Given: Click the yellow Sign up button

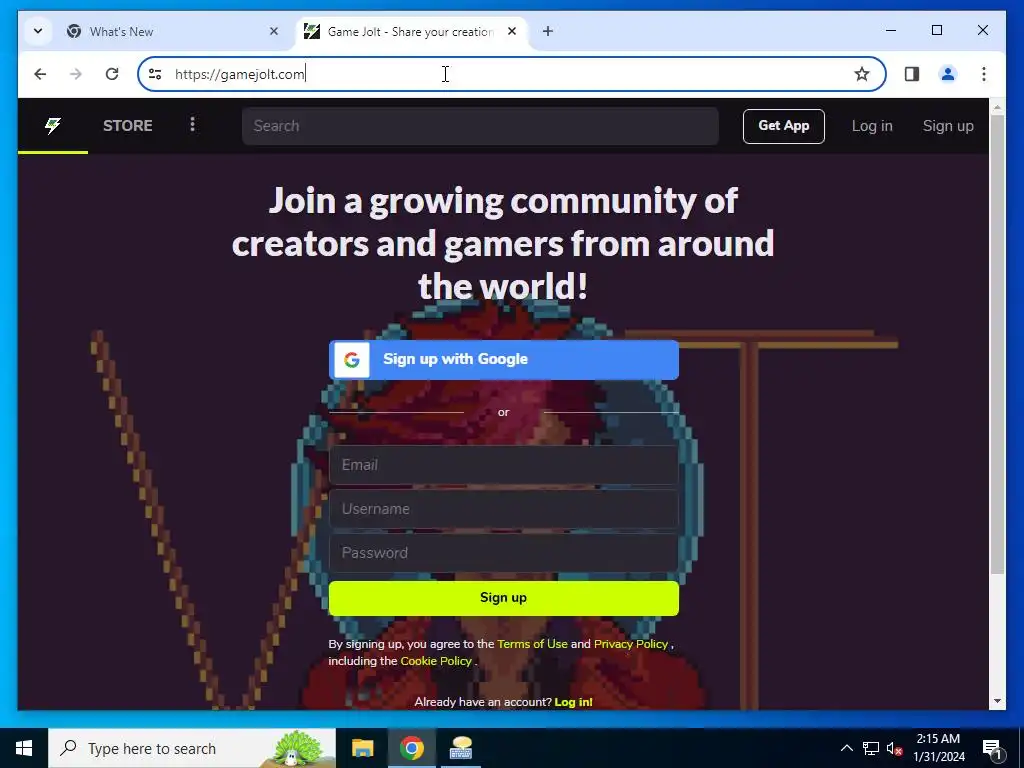Looking at the screenshot, I should pos(504,598).
